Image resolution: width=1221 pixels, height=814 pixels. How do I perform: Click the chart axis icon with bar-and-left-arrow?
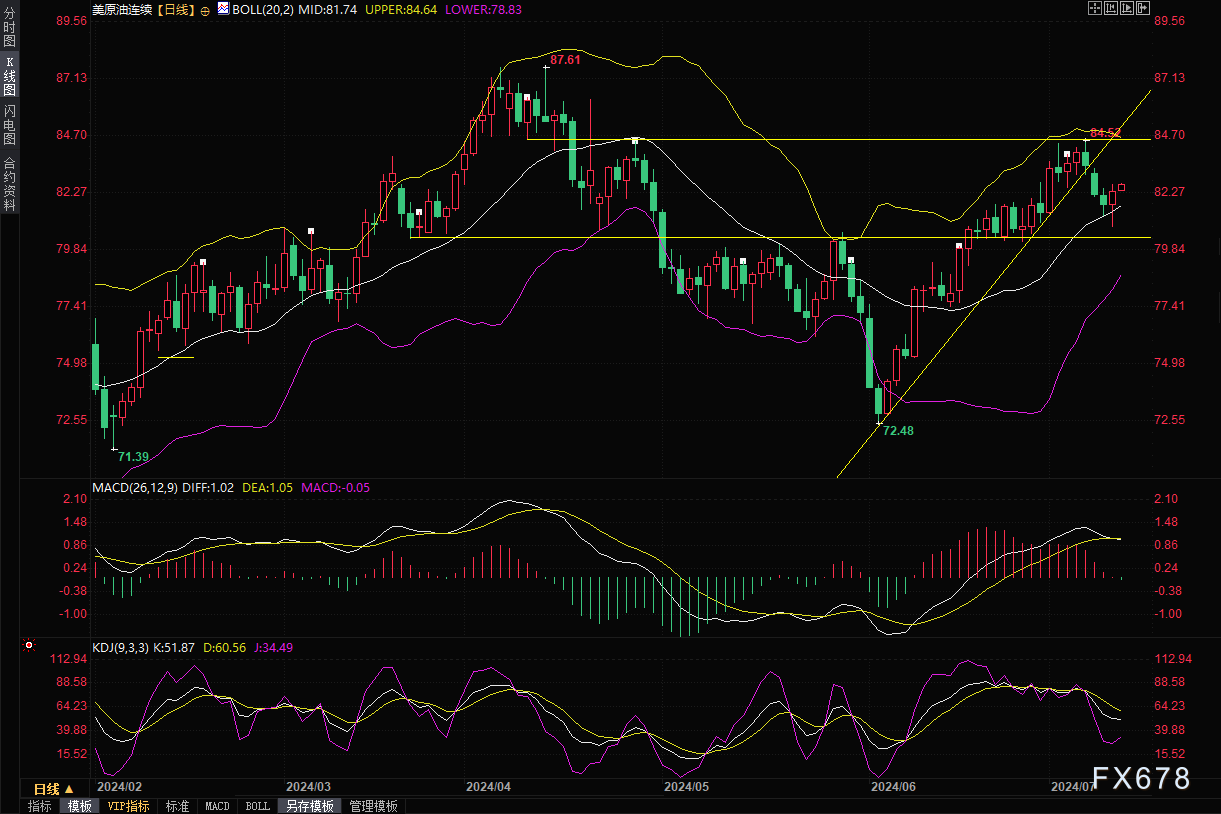[x=1109, y=9]
